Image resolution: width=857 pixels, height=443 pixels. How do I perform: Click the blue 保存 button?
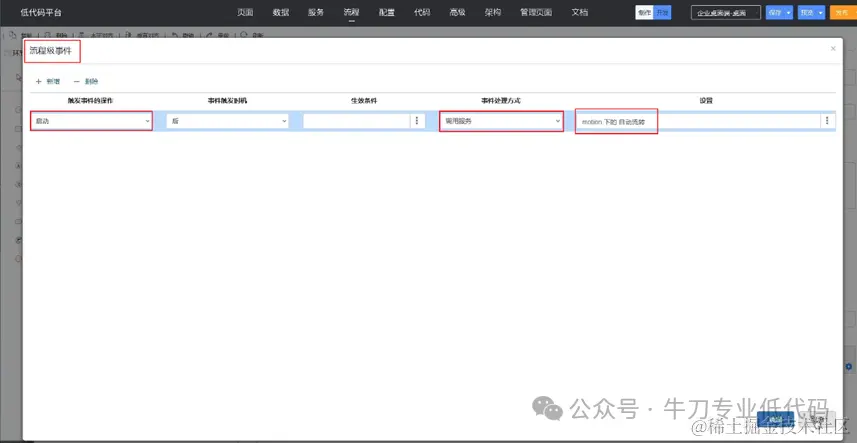pyautogui.click(x=775, y=13)
